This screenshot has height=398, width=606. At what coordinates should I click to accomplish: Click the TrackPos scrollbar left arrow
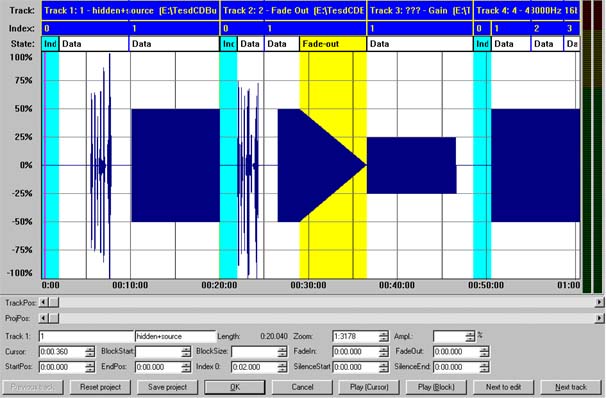[44, 302]
